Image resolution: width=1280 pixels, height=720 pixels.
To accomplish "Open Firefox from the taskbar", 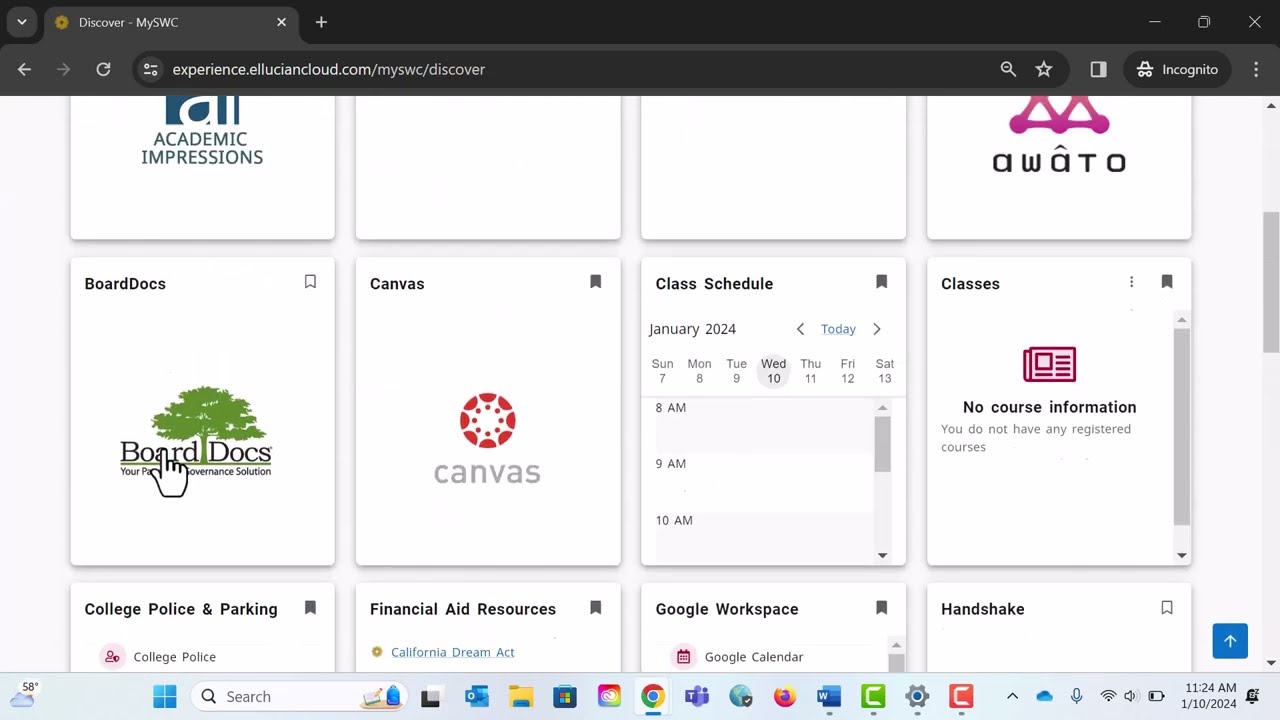I will (x=785, y=696).
